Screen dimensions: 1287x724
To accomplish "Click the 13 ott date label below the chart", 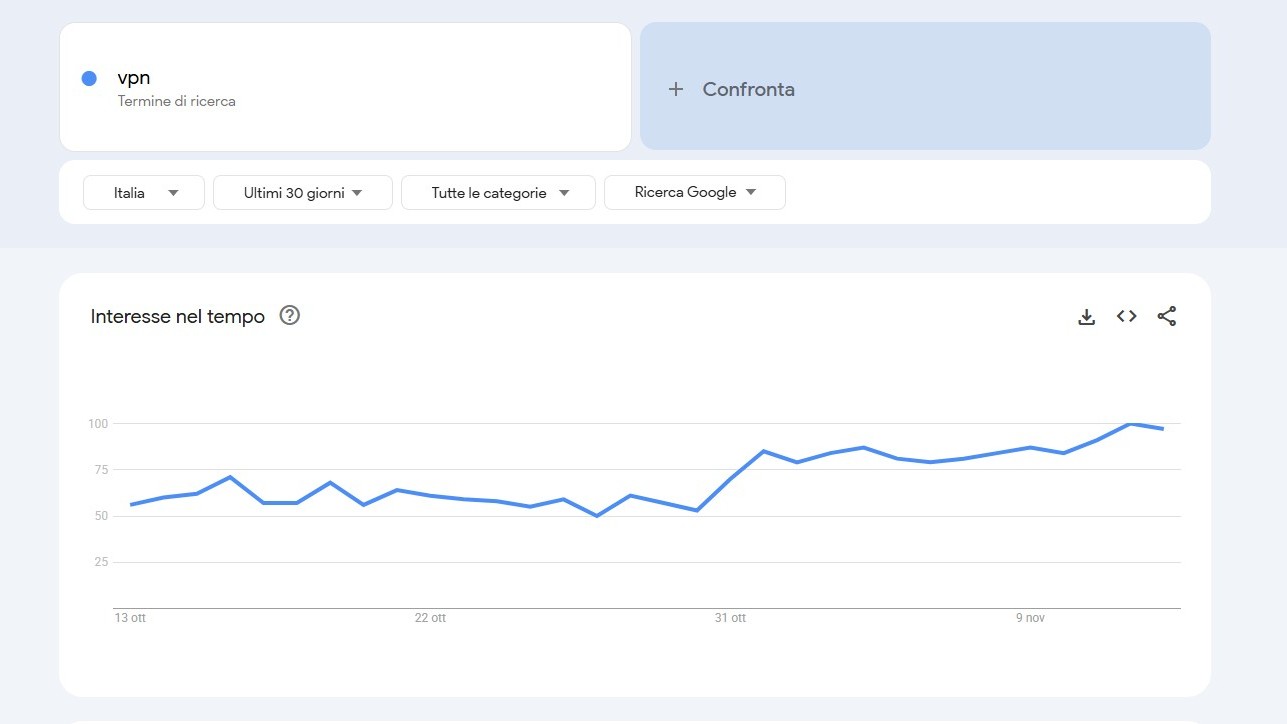I will point(130,617).
